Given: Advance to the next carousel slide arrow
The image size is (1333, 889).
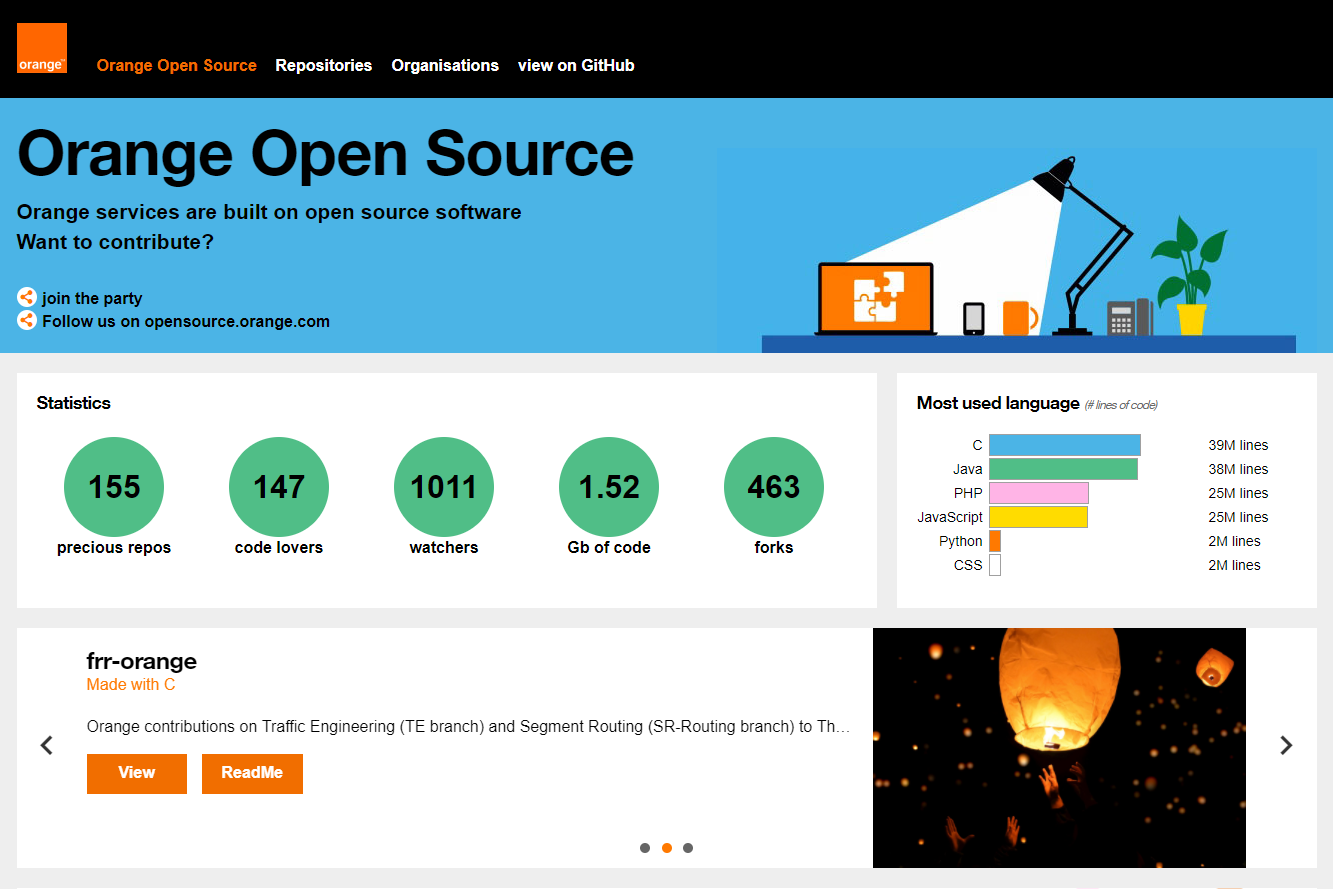Looking at the screenshot, I should point(1286,745).
